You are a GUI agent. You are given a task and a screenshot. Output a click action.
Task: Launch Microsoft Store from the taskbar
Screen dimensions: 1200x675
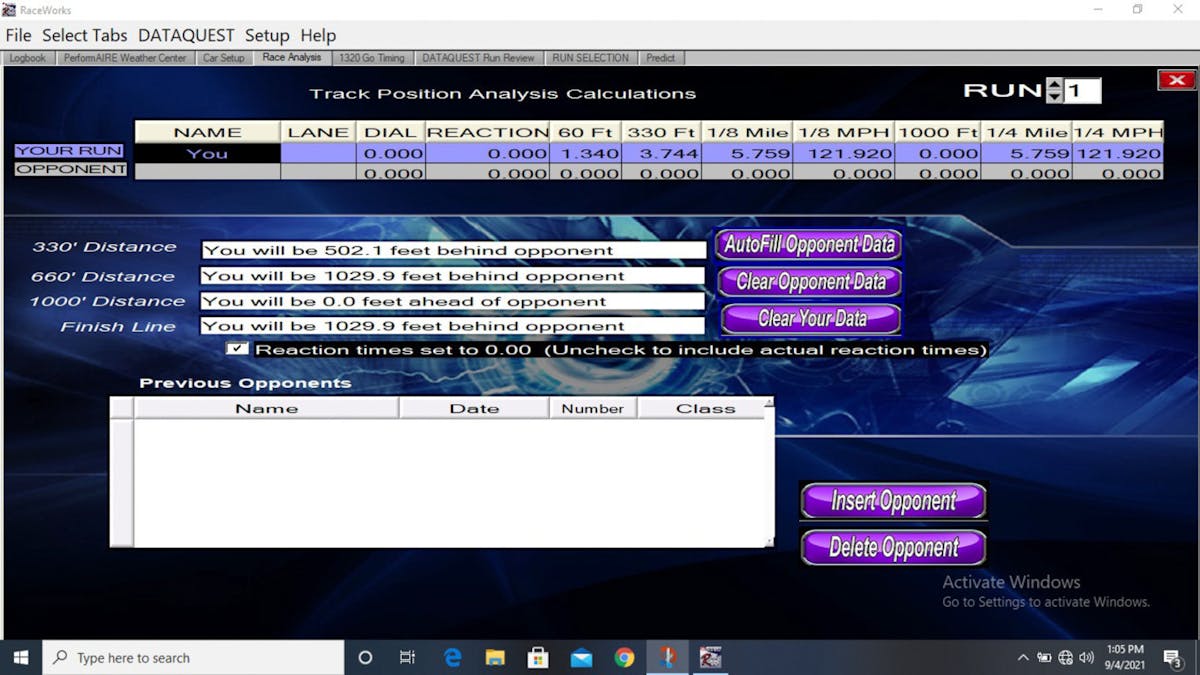pos(538,657)
